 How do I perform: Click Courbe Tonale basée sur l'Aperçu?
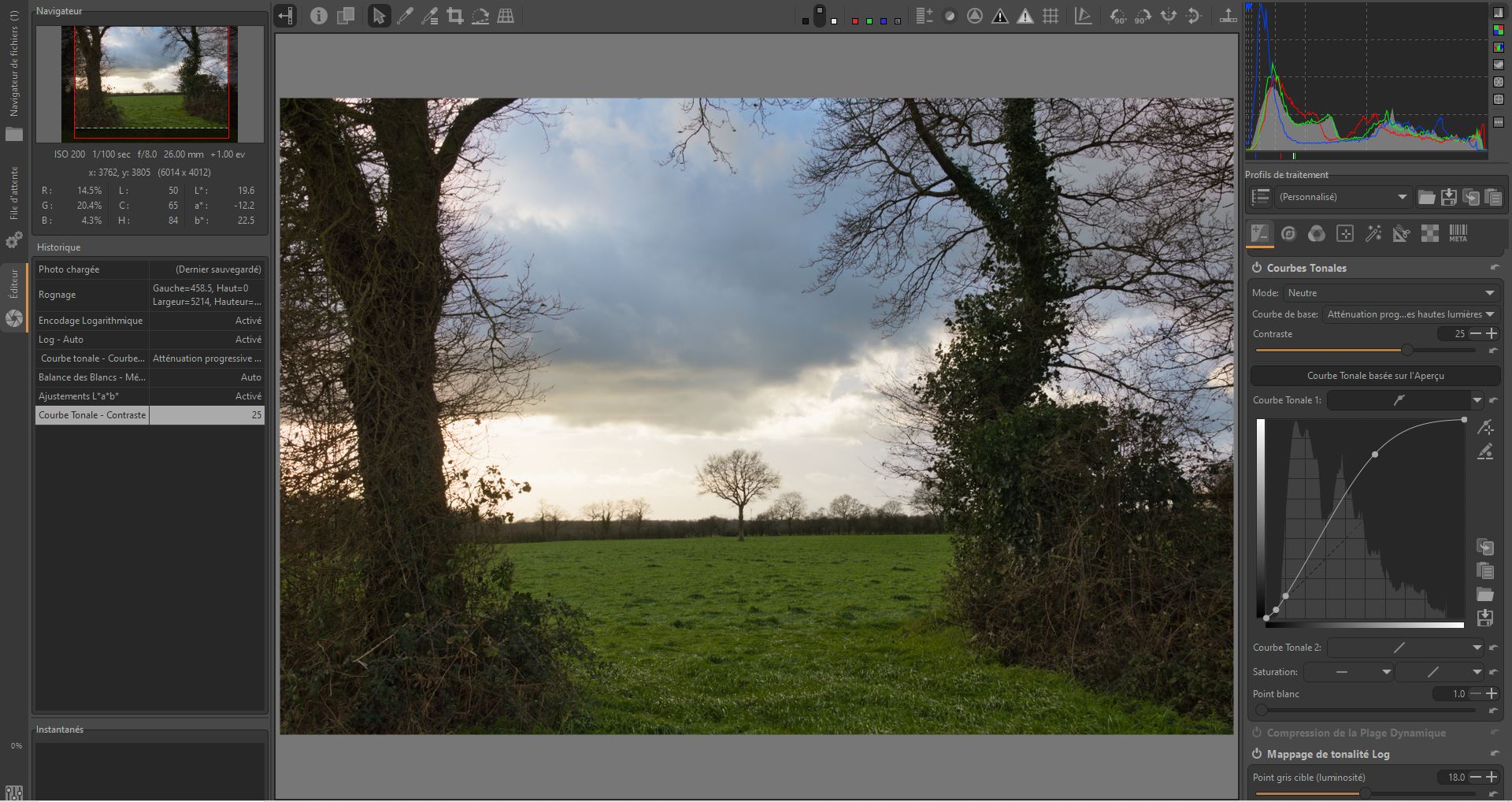[x=1375, y=376]
